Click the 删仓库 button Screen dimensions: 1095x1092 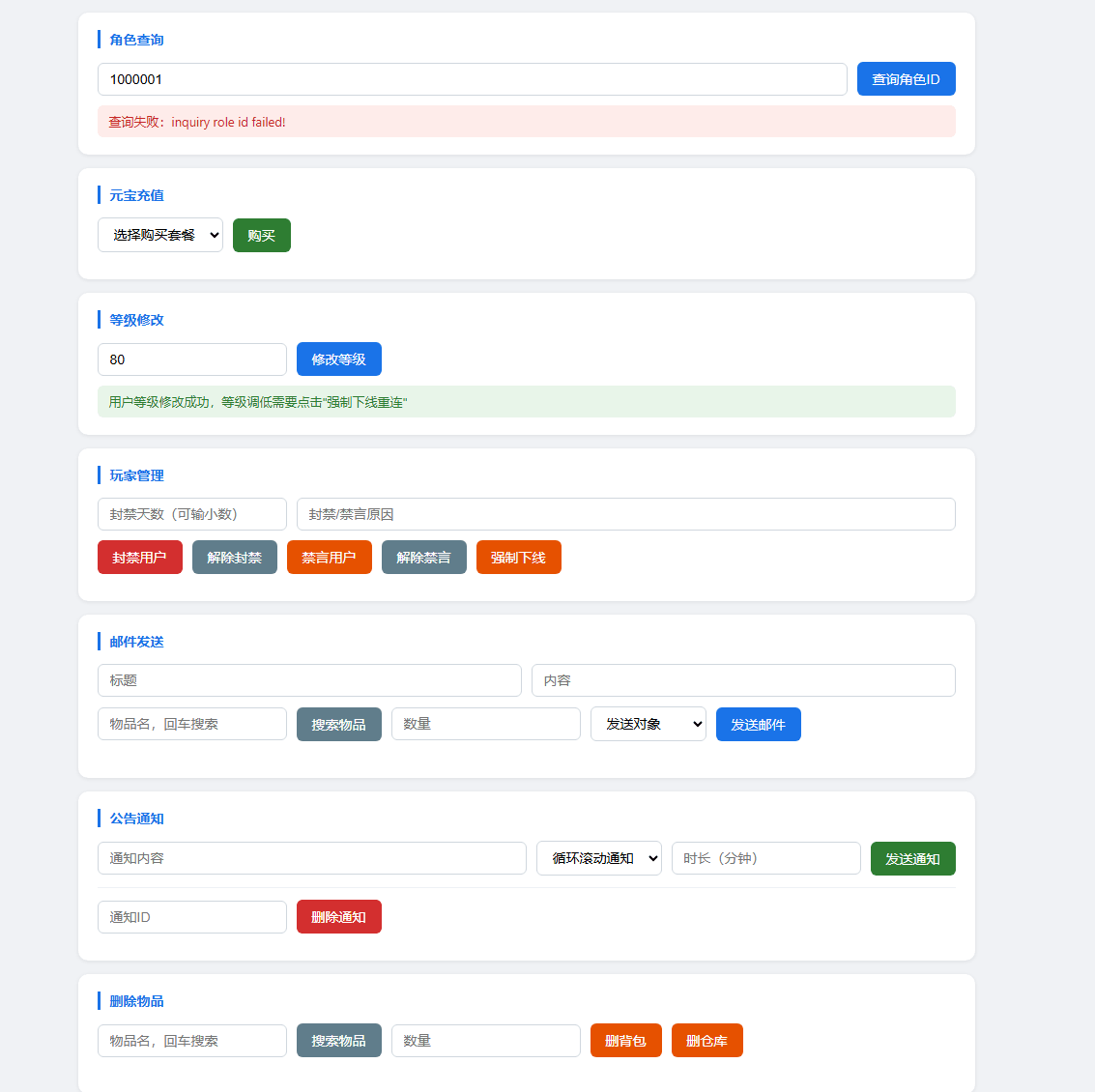[x=706, y=1041]
